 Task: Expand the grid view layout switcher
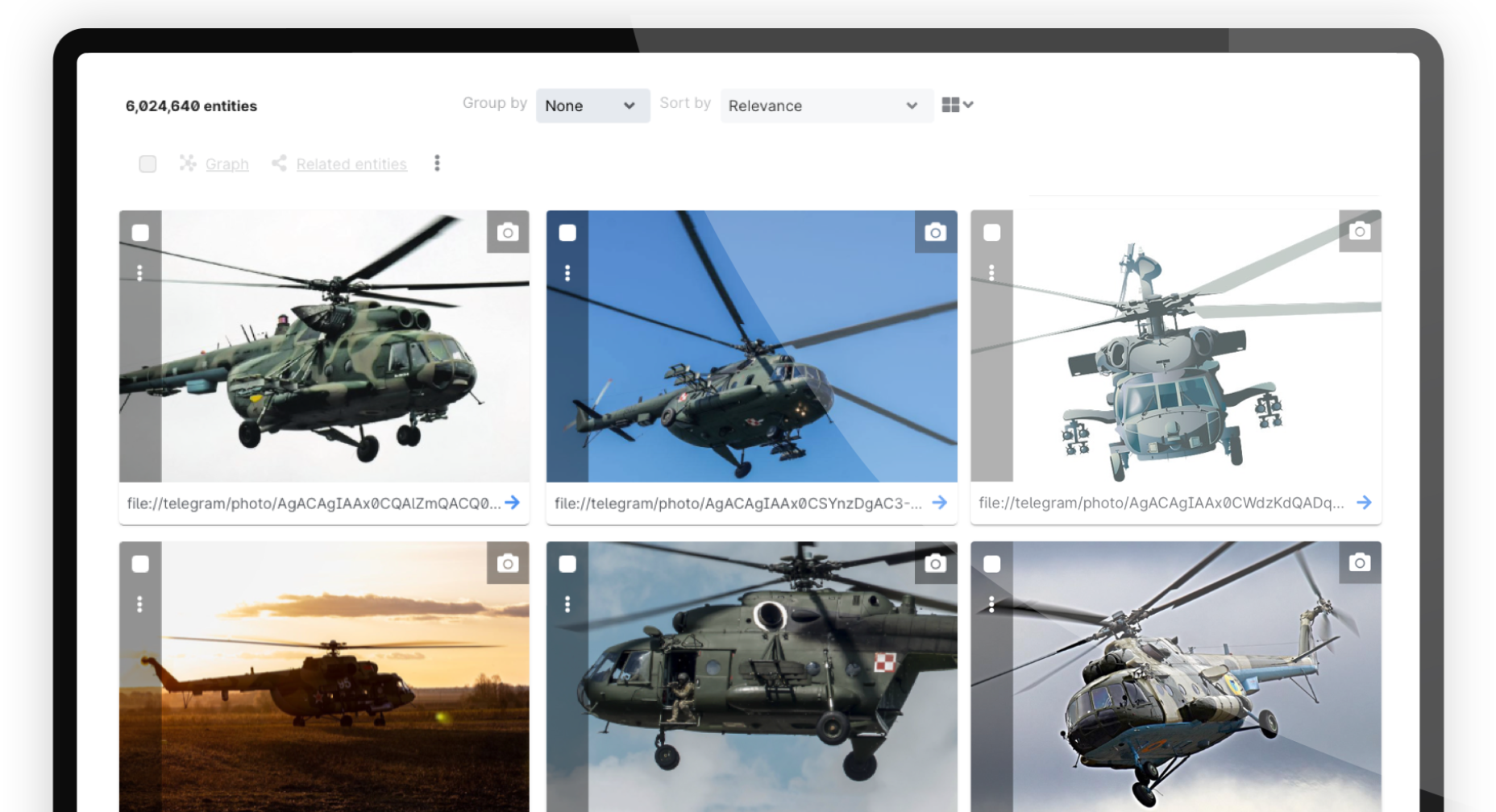(958, 105)
